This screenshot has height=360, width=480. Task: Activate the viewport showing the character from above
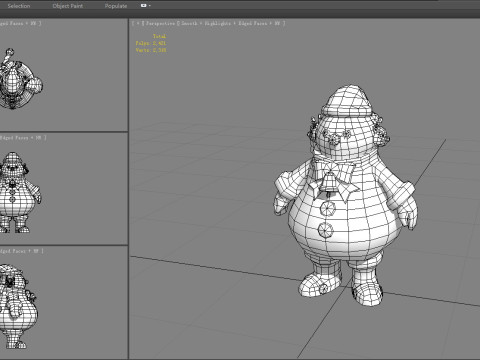tap(63, 75)
